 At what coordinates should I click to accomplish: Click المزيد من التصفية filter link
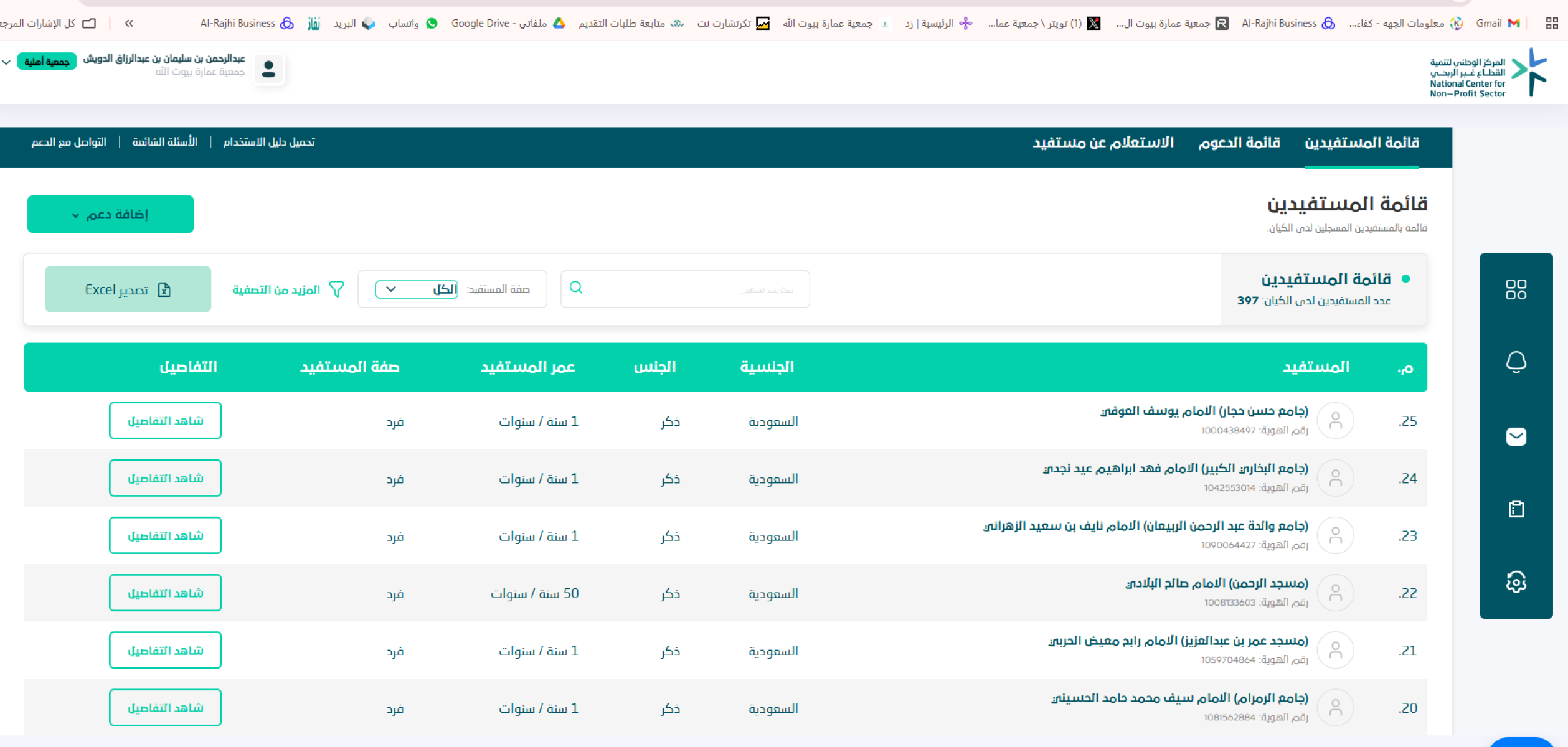(276, 289)
